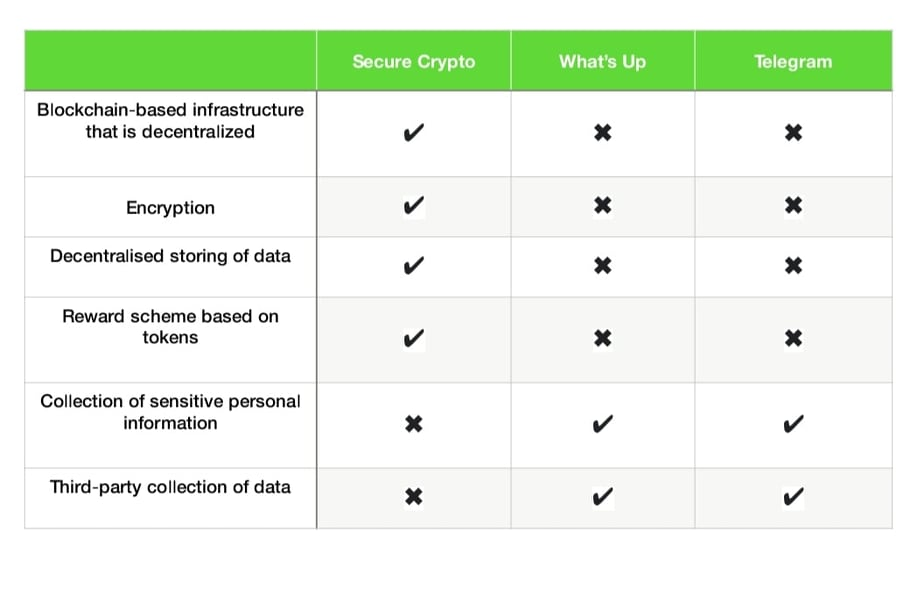Select the Secure Crypto column header
This screenshot has width=919, height=597.
tap(414, 61)
